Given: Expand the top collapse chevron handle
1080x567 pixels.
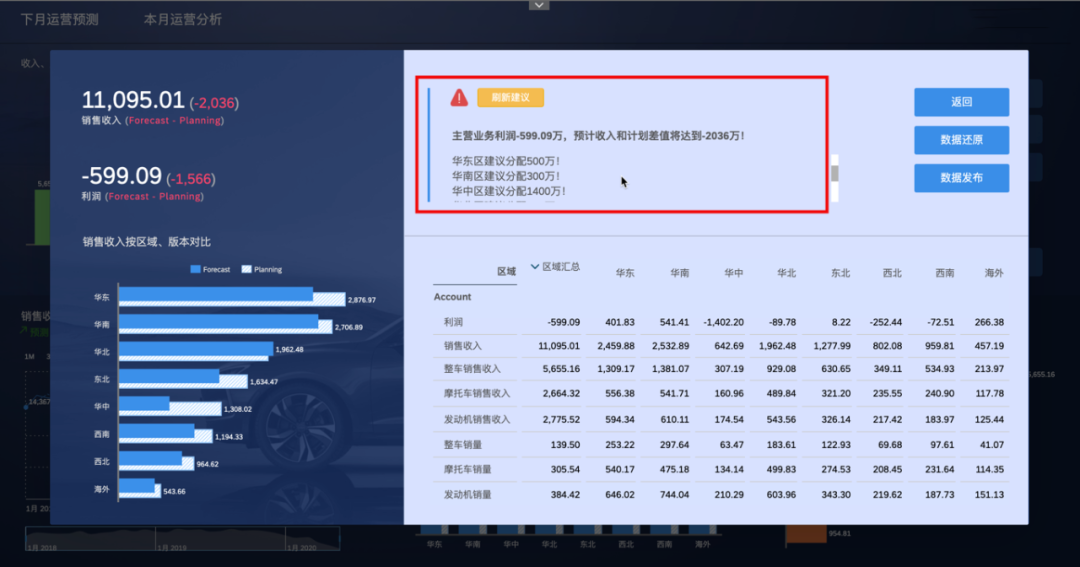Looking at the screenshot, I should pos(539,6).
